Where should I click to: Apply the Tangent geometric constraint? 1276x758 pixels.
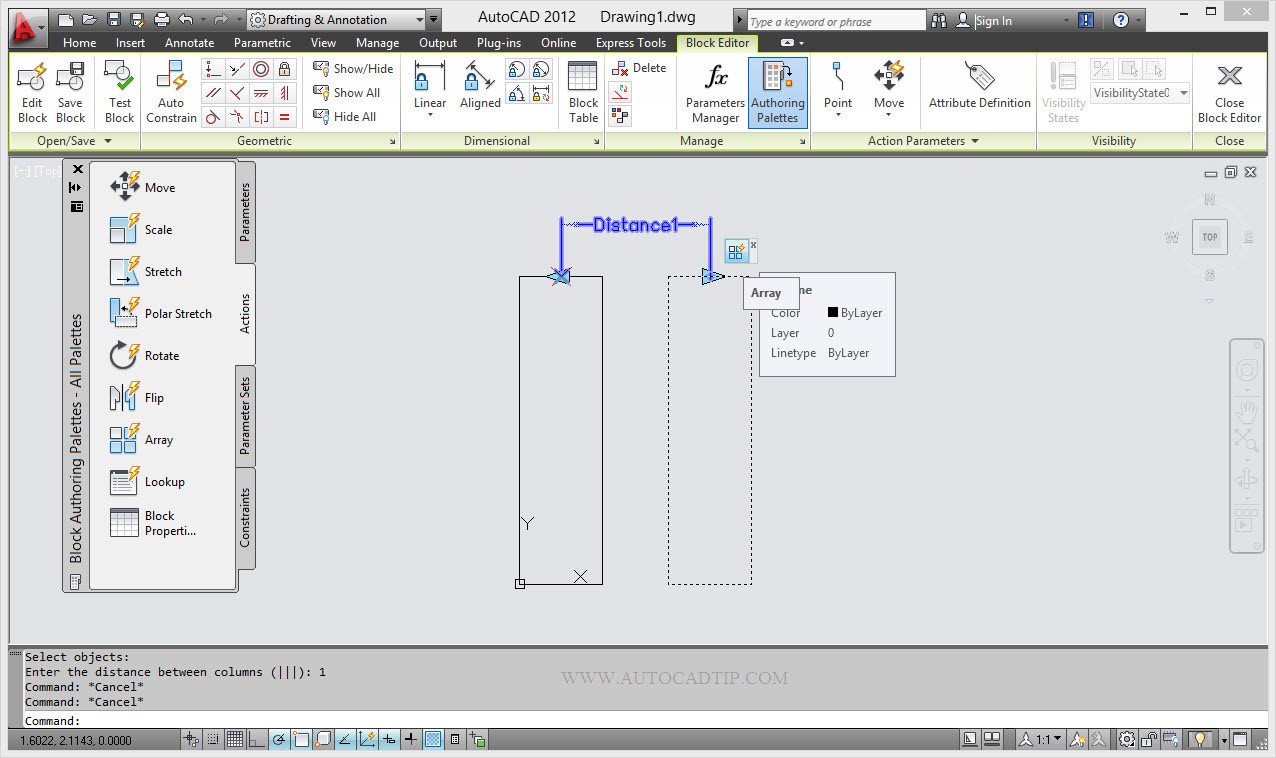click(213, 117)
